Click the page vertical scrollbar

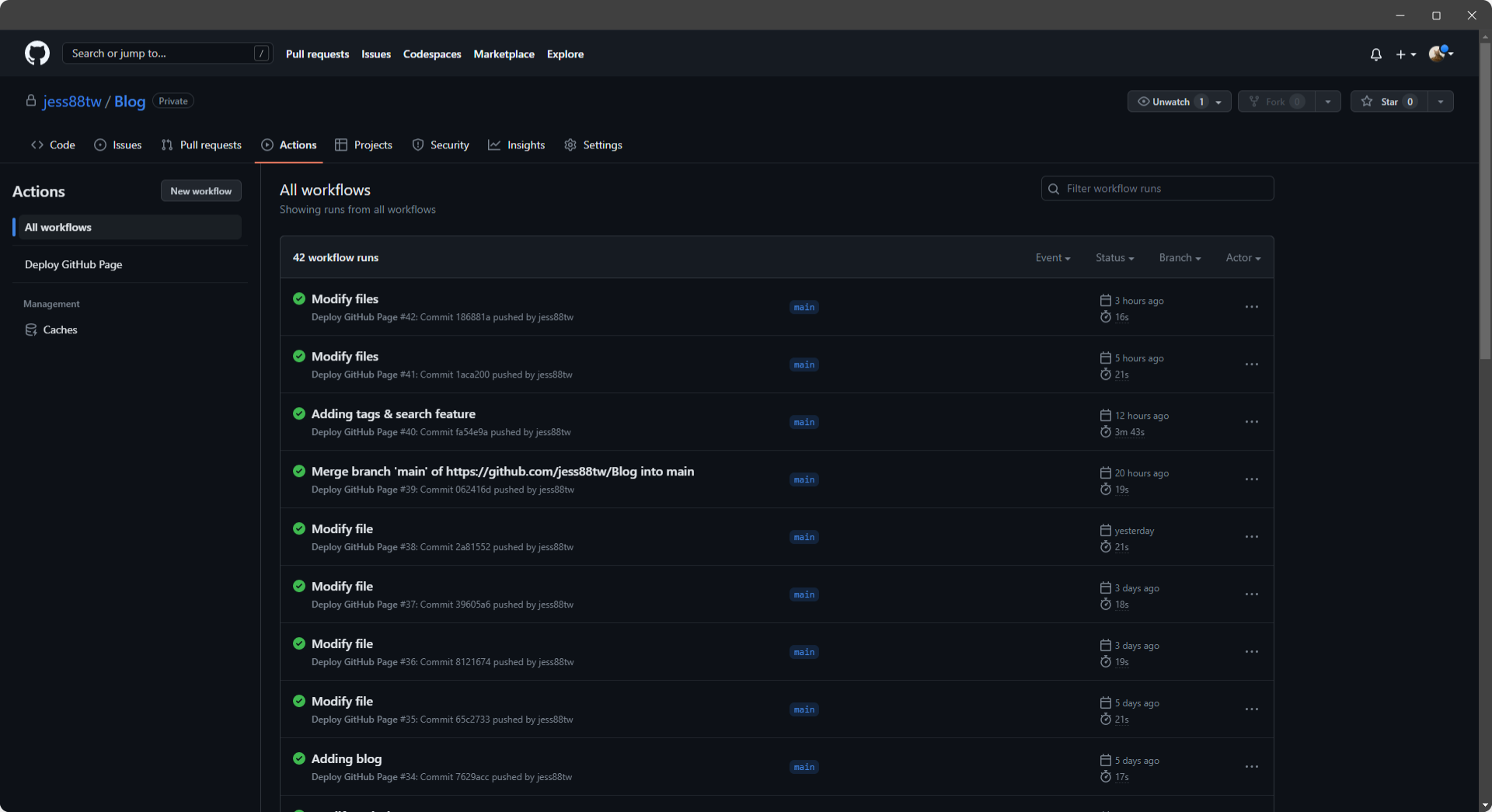point(1486,202)
